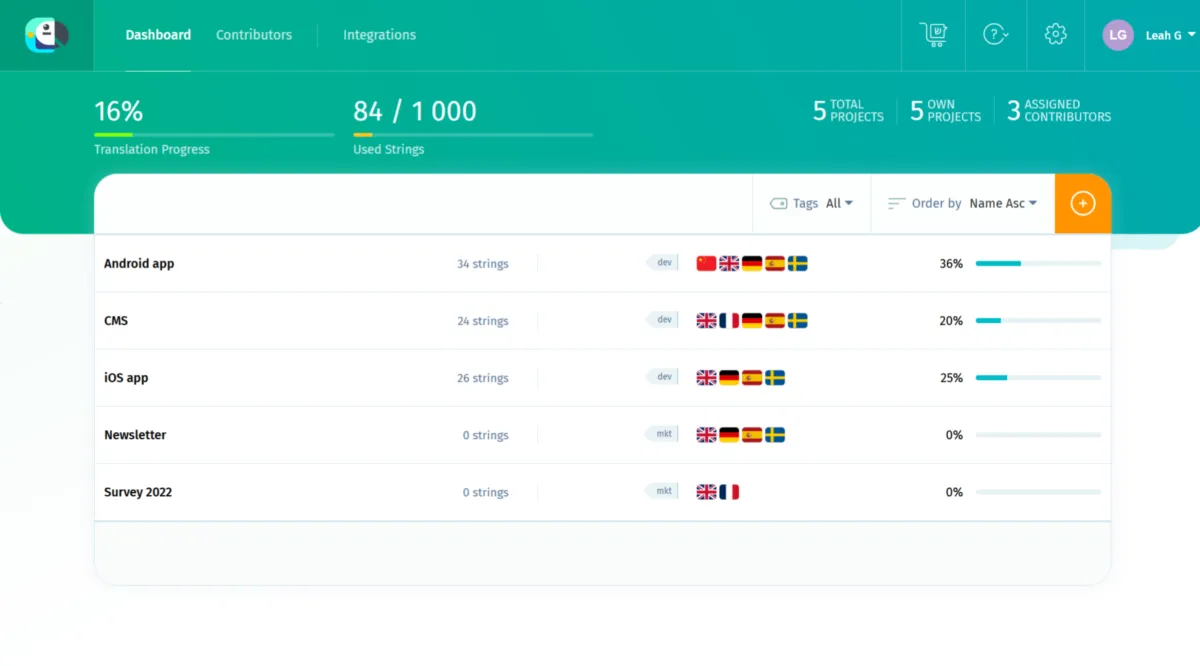Open the help question mark menu
The width and height of the screenshot is (1200, 666).
coord(995,34)
